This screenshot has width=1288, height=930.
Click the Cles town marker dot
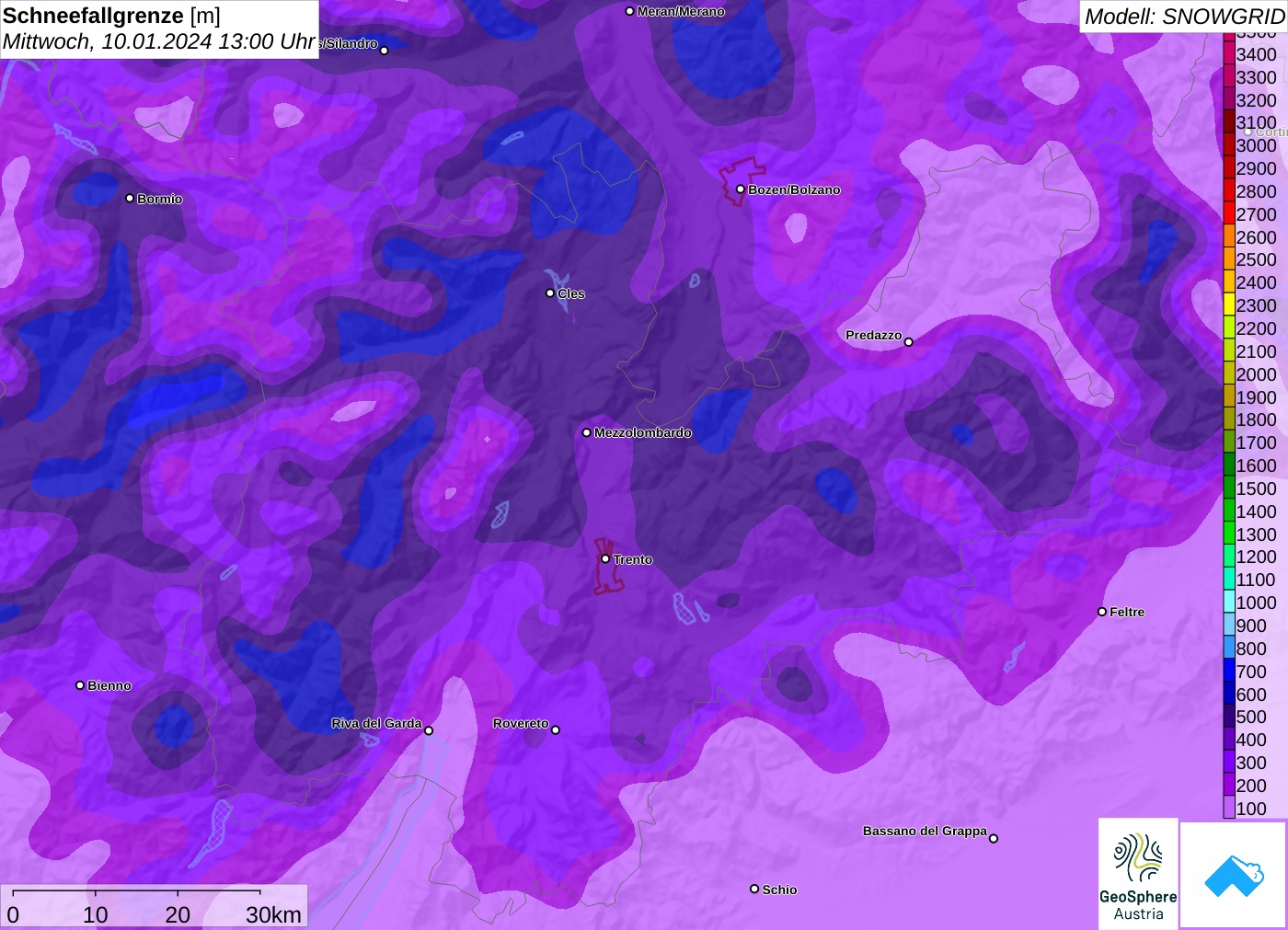point(550,293)
